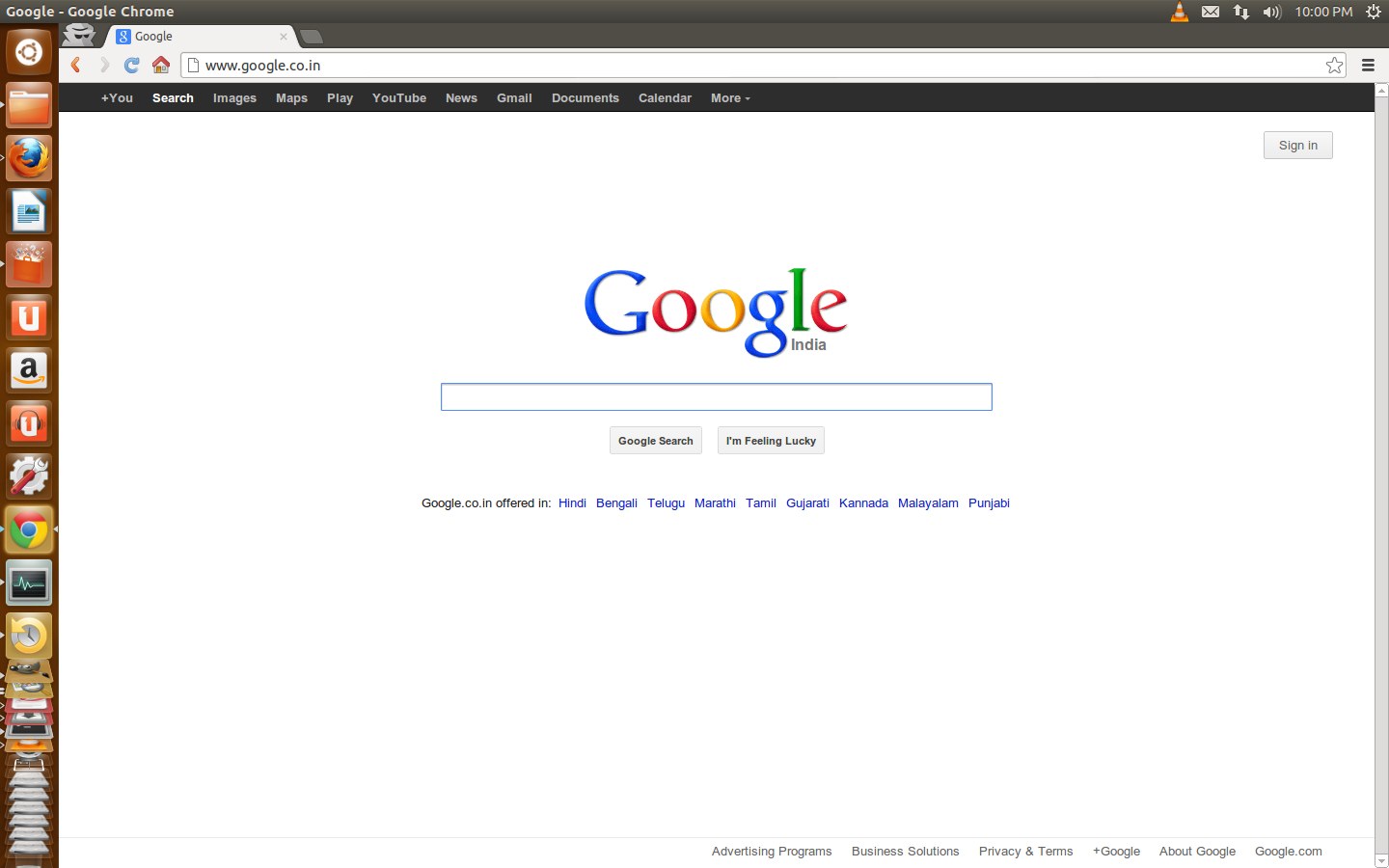Open the VLC indicator in system tray
Viewport: 1389px width, 868px height.
(1179, 12)
